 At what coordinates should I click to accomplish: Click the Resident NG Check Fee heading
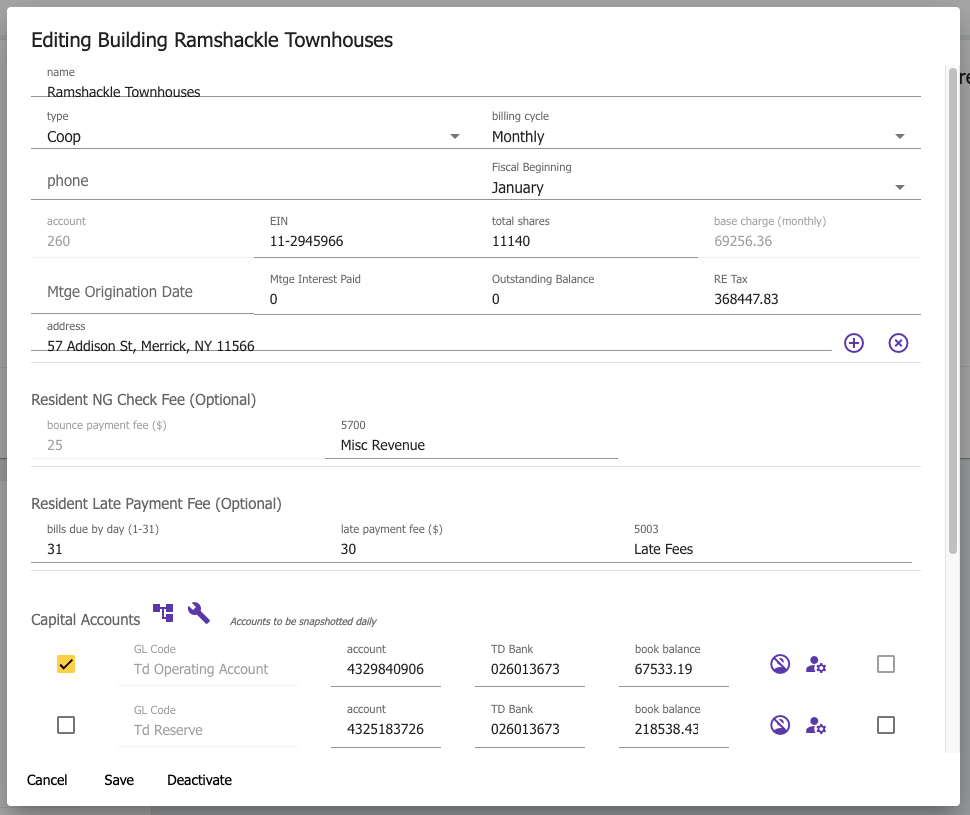point(144,400)
